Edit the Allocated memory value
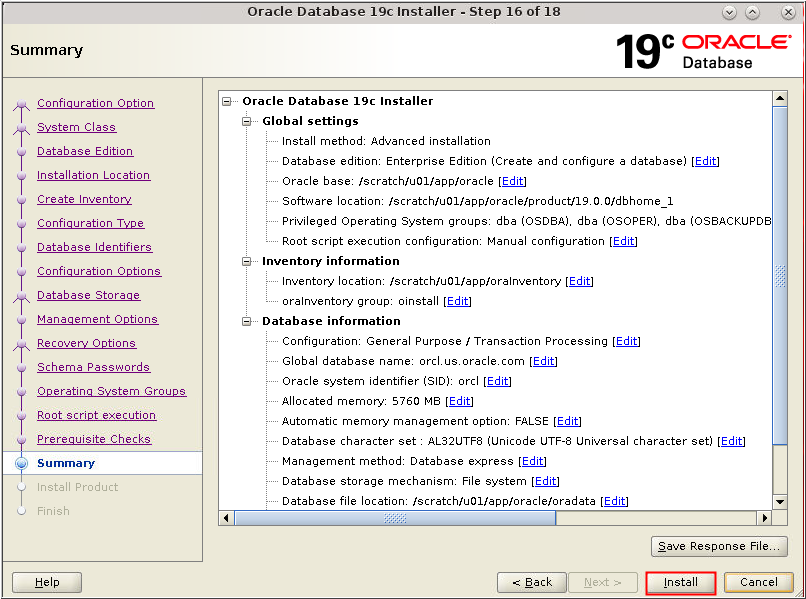Viewport: 806px width, 599px height. pos(459,401)
